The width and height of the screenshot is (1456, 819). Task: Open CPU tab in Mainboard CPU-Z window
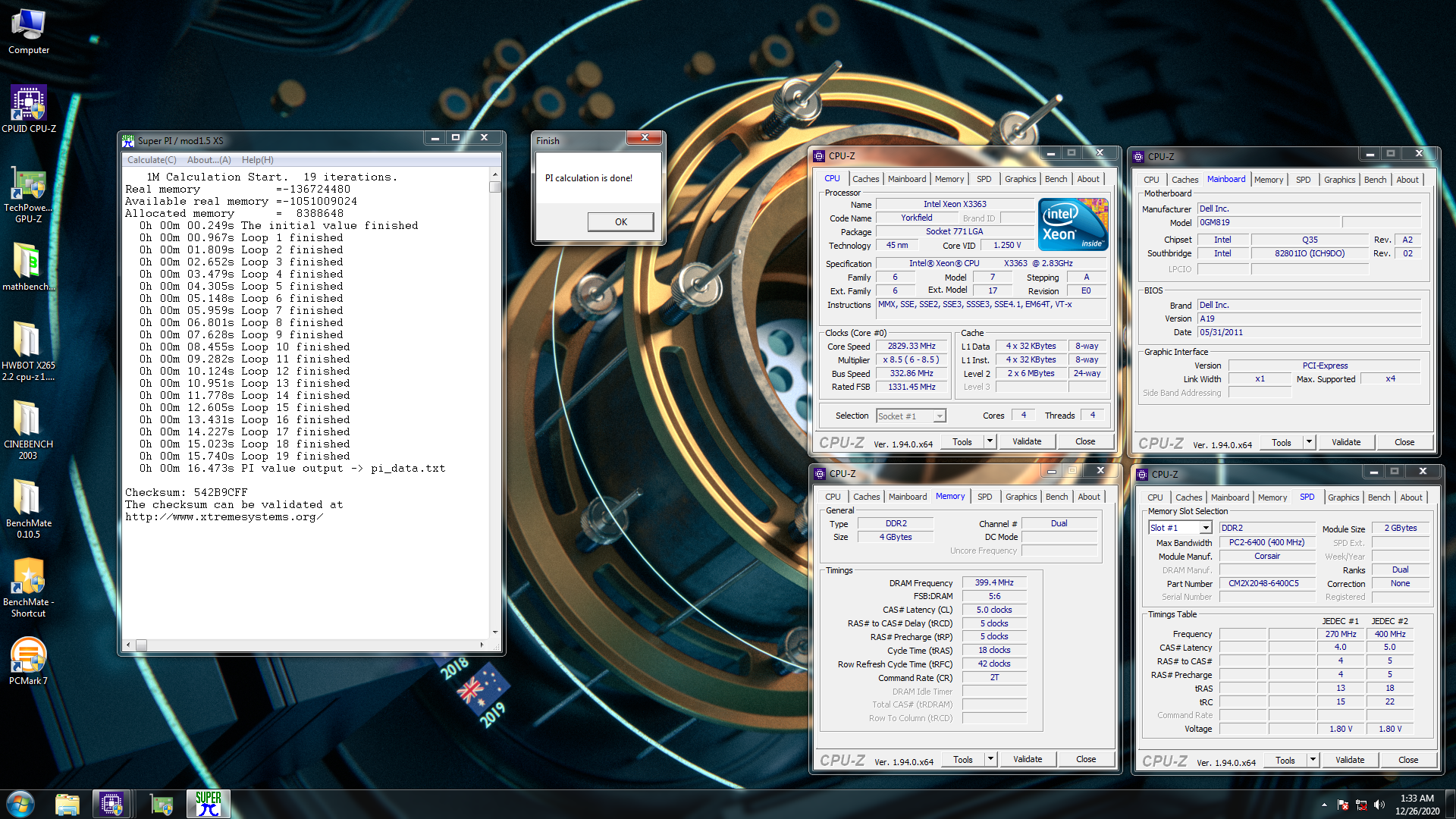pyautogui.click(x=1151, y=180)
